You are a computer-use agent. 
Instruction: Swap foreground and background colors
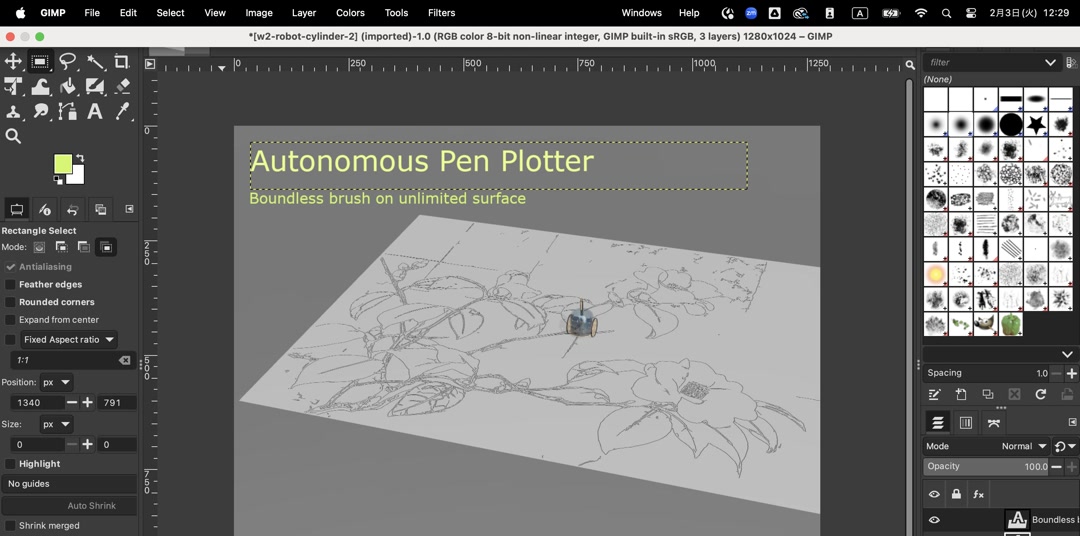(80, 158)
